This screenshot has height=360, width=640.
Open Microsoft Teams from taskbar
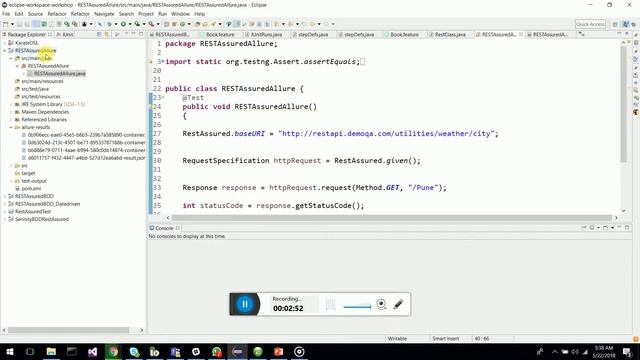pos(176,351)
